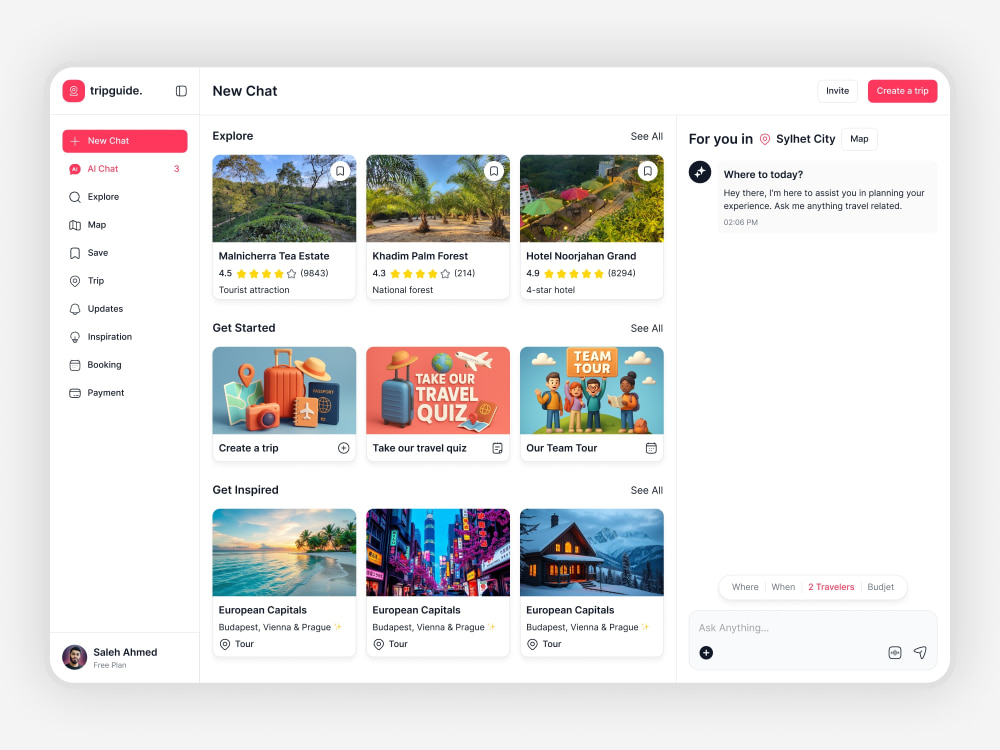Open the Team Tour illustration card
The image size is (1000, 750).
click(592, 390)
